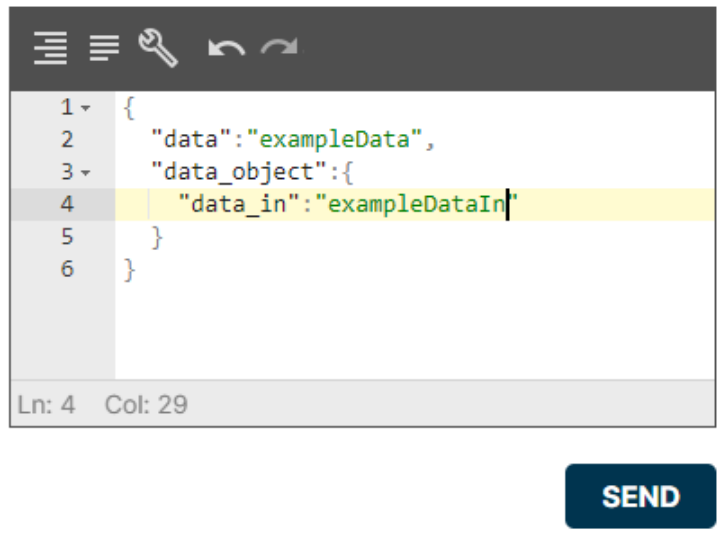Image resolution: width=725 pixels, height=537 pixels.
Task: Click inside the "exampleDataIn" value
Action: coord(415,205)
